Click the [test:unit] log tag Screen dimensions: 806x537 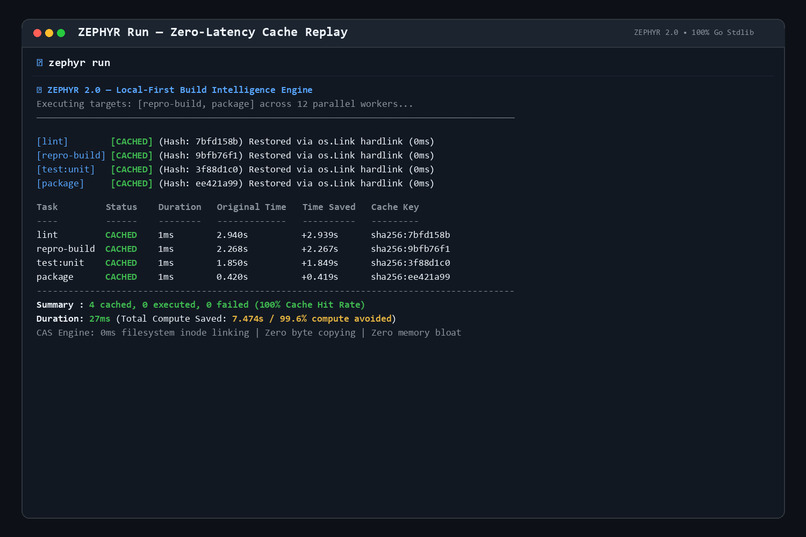[x=65, y=169]
